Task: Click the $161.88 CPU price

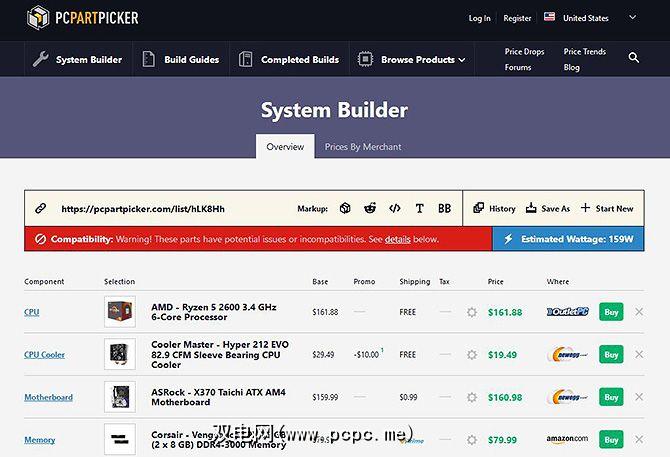Action: tap(505, 312)
